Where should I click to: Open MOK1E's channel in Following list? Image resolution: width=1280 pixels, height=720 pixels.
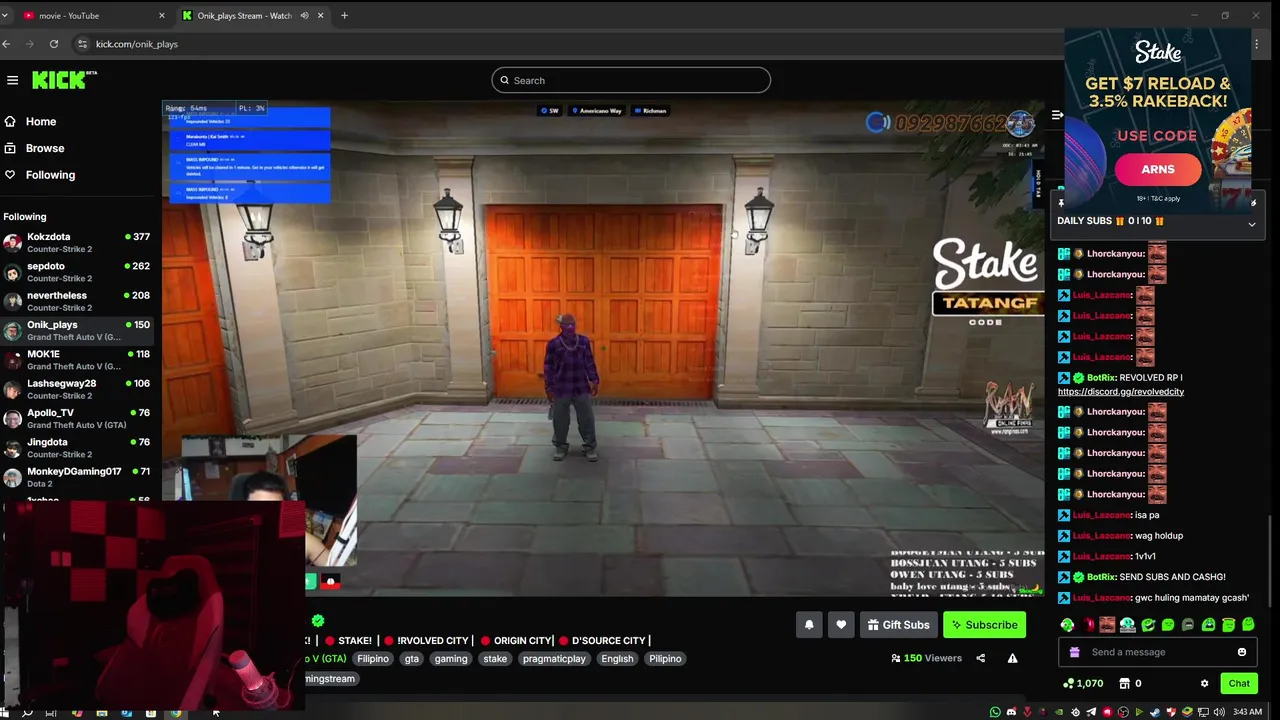click(x=77, y=360)
